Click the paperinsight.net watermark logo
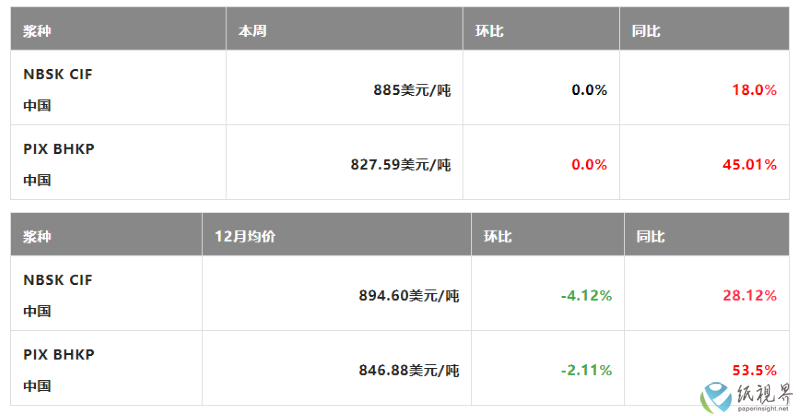Image resolution: width=800 pixels, height=416 pixels. [746, 398]
